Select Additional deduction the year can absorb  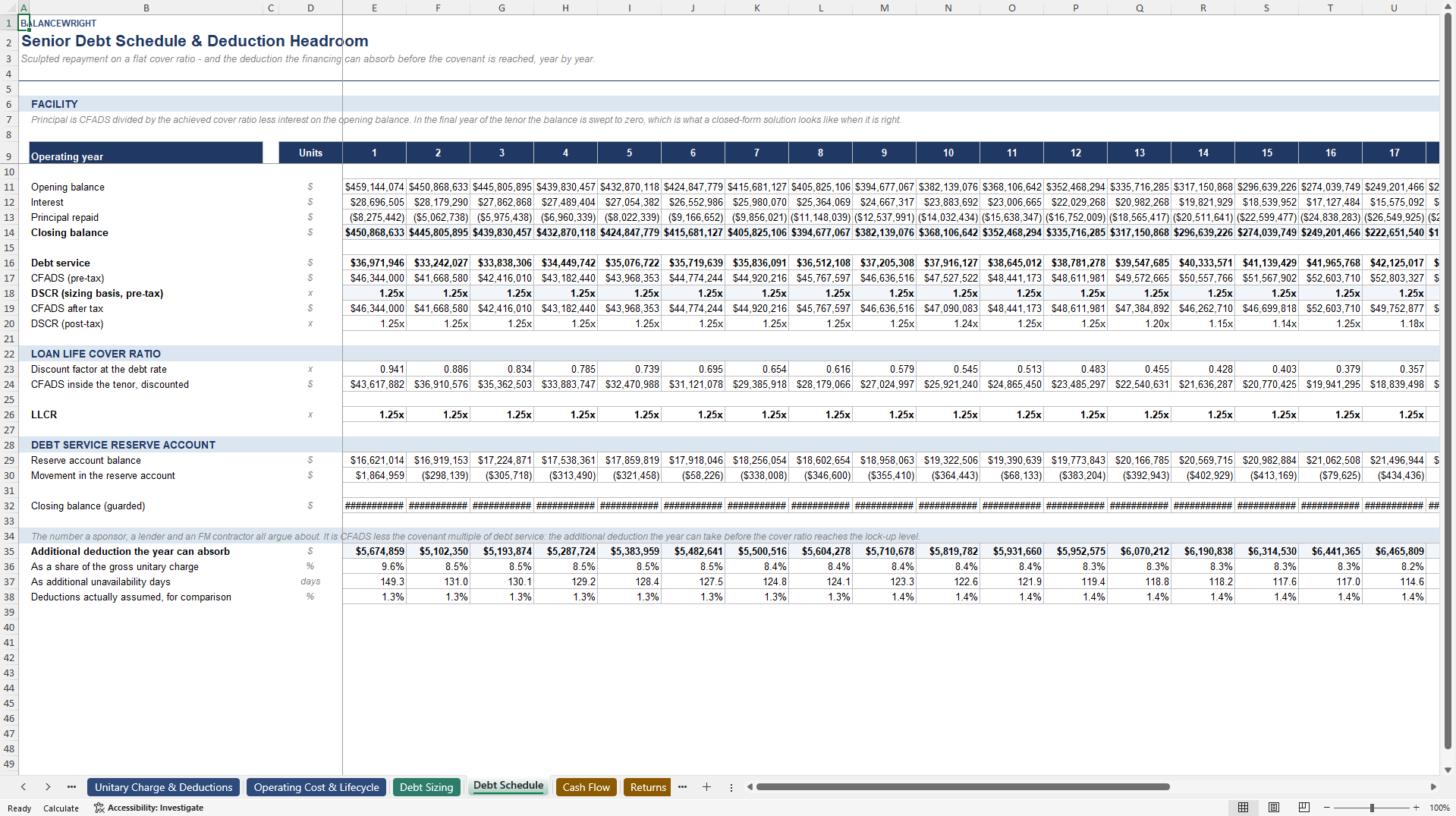(131, 551)
